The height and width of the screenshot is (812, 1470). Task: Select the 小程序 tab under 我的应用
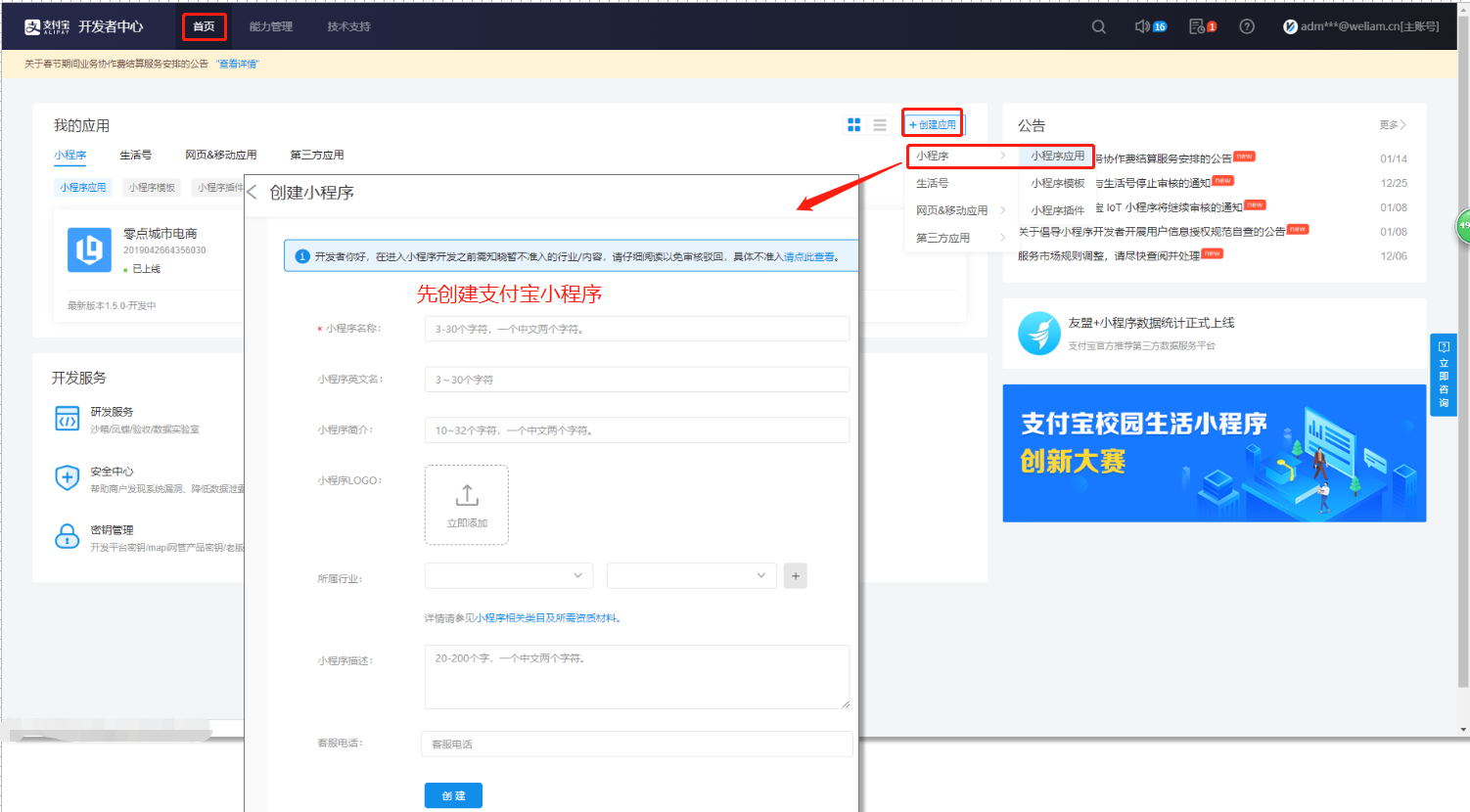tap(70, 155)
